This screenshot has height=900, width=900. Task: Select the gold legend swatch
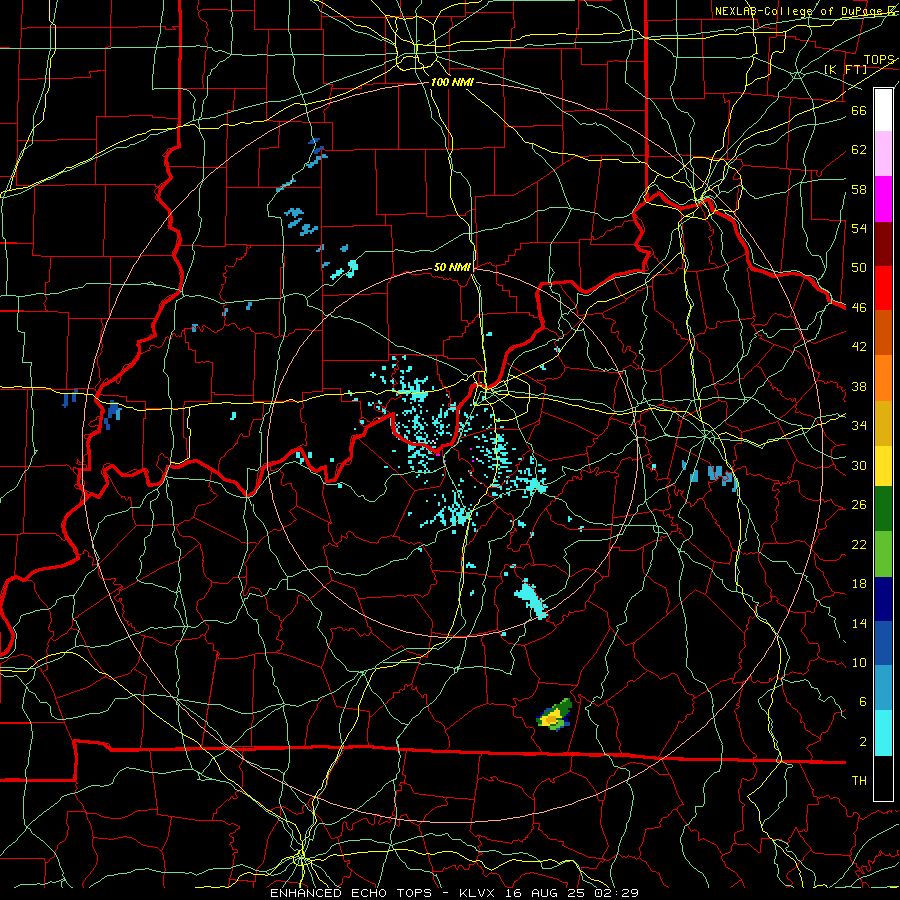tap(883, 423)
